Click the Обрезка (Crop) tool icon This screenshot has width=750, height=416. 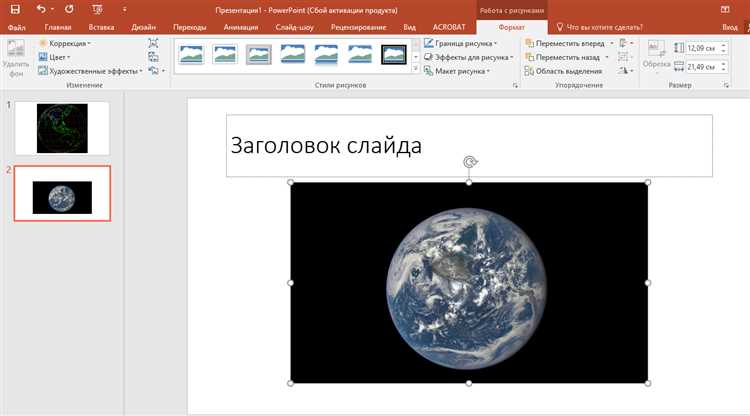coord(656,50)
